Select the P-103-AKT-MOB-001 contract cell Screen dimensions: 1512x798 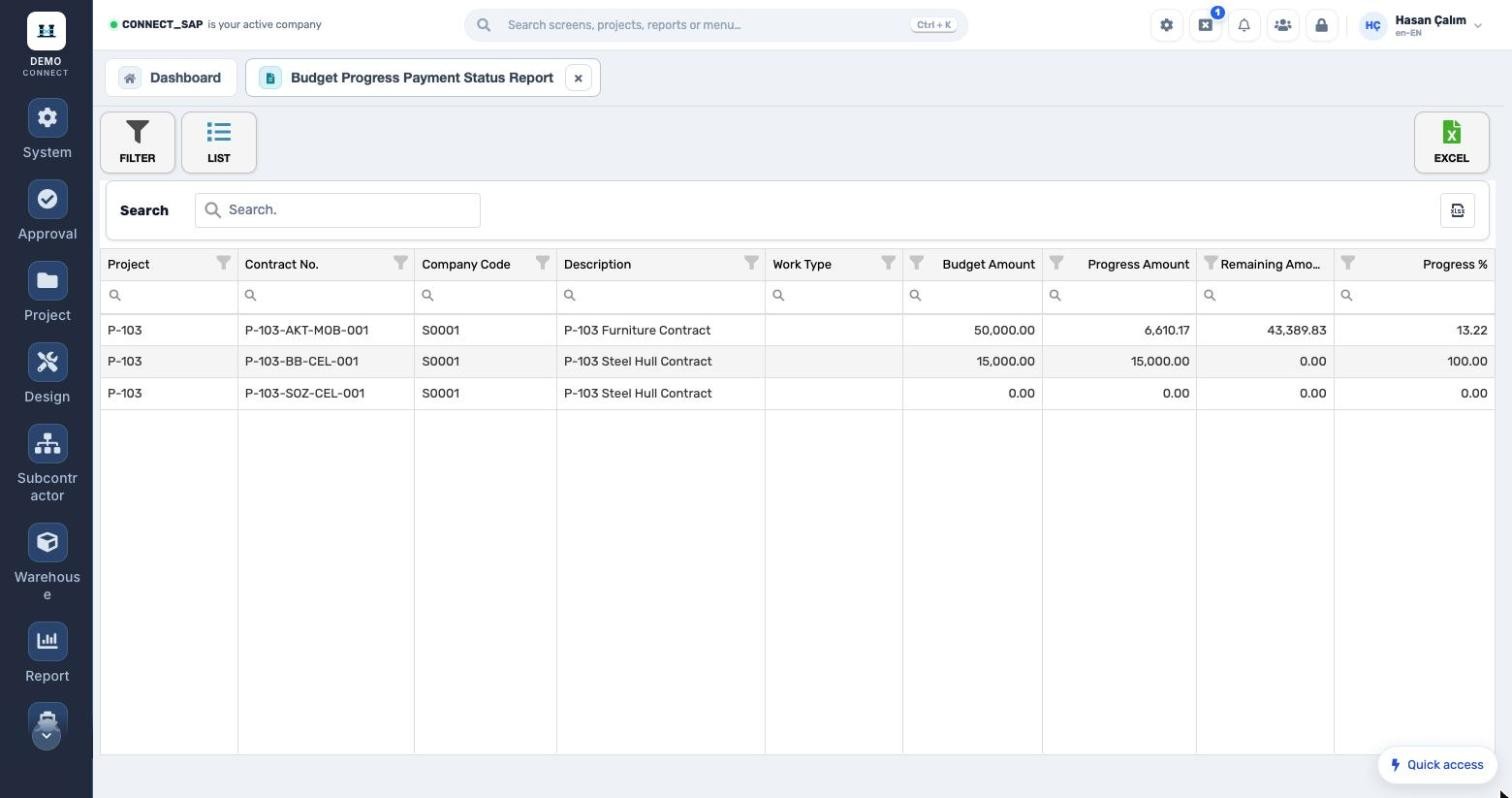tap(326, 330)
